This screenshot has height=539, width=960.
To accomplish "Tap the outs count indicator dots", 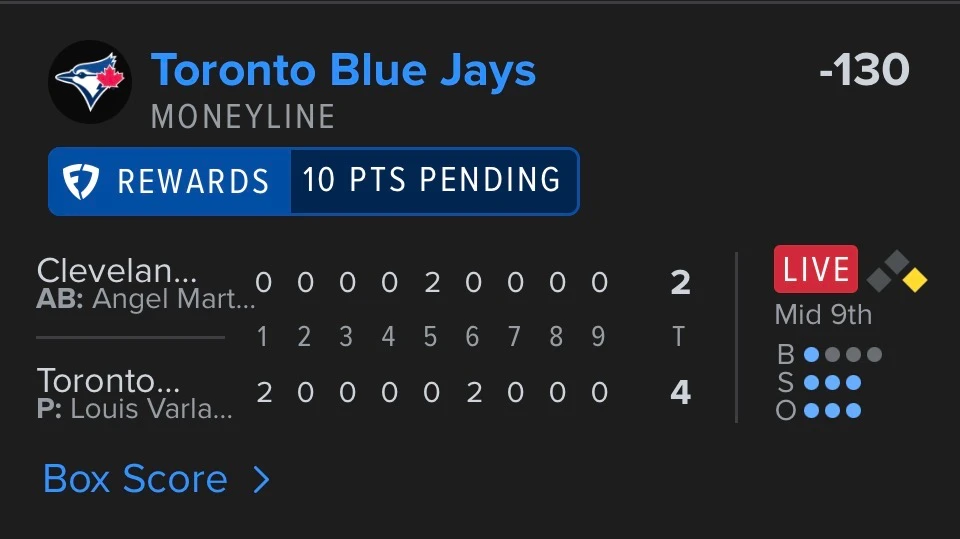I will point(833,410).
